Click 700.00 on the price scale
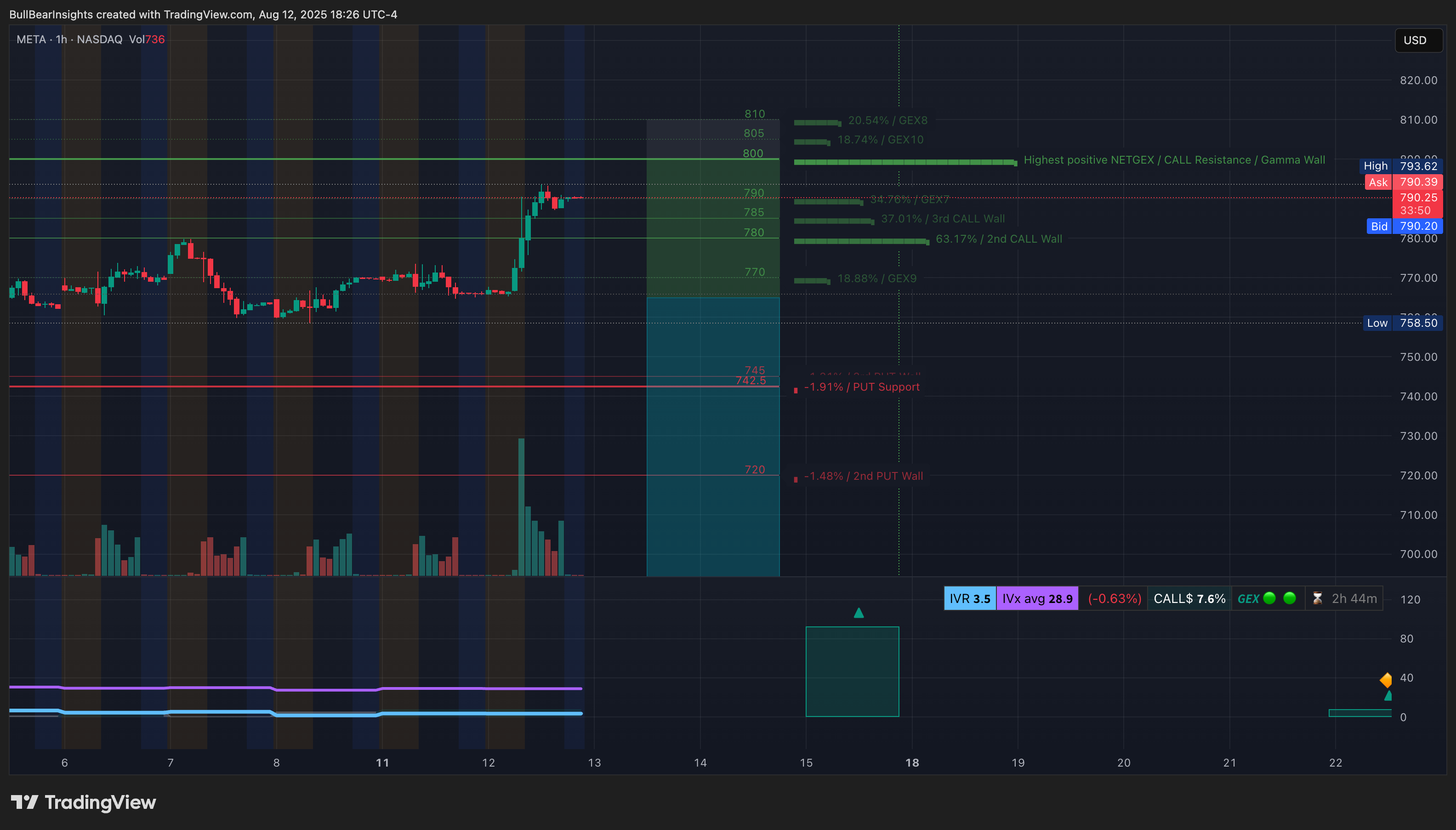 click(x=1418, y=554)
